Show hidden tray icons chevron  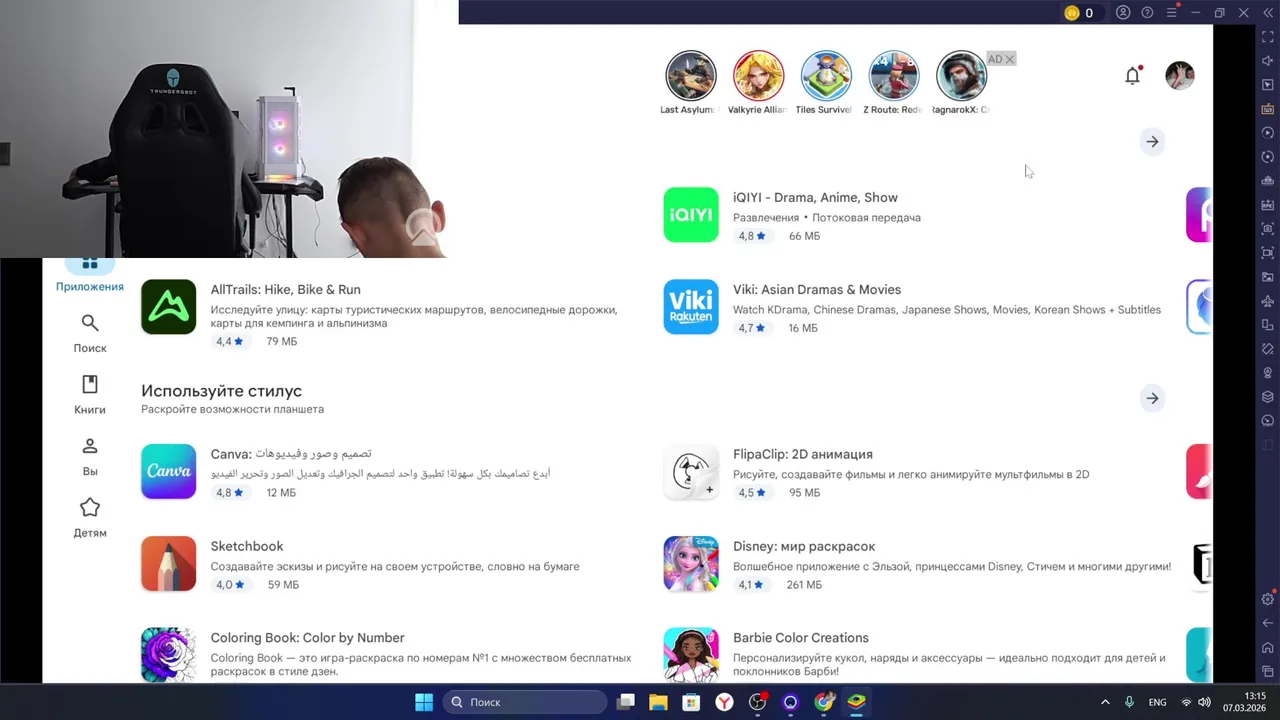click(1105, 702)
